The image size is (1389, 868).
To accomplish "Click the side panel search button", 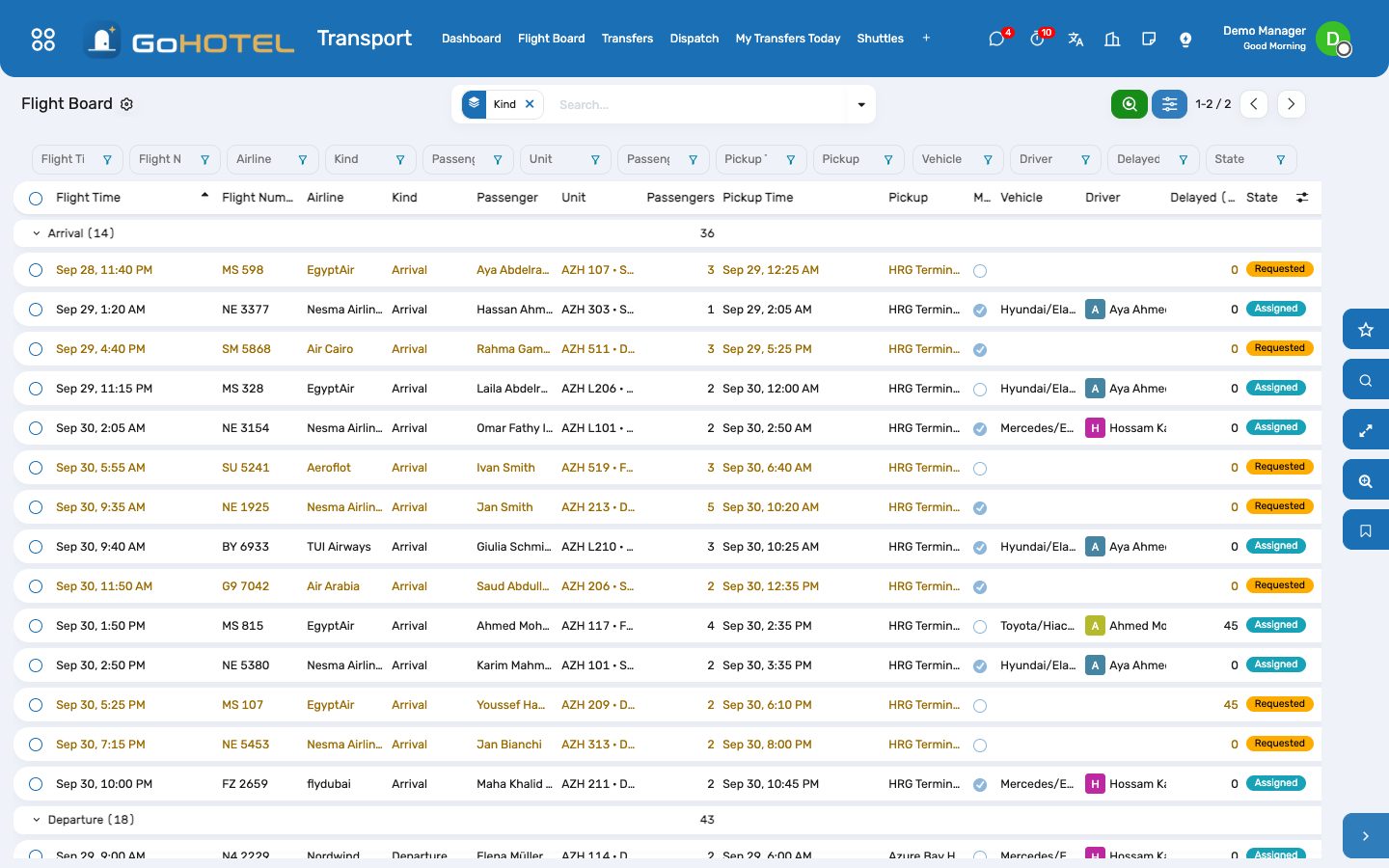I will (1366, 380).
